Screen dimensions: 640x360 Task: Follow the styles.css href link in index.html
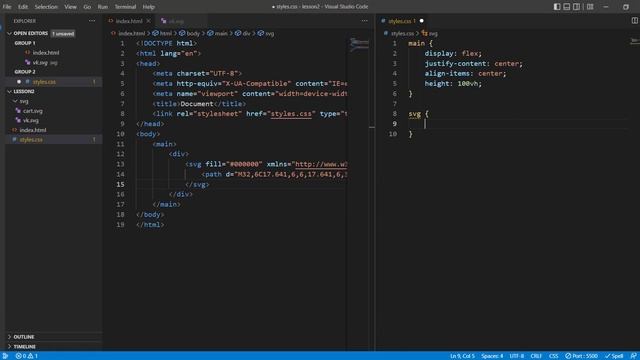pyautogui.click(x=291, y=114)
